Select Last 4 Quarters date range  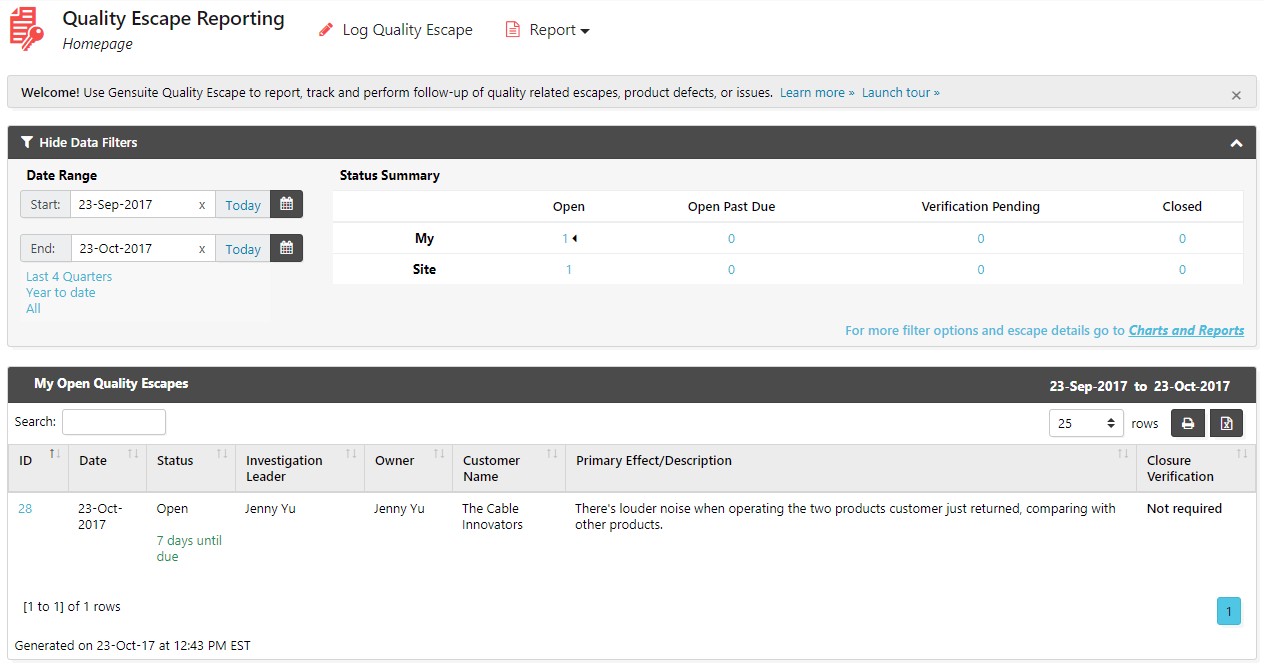69,276
